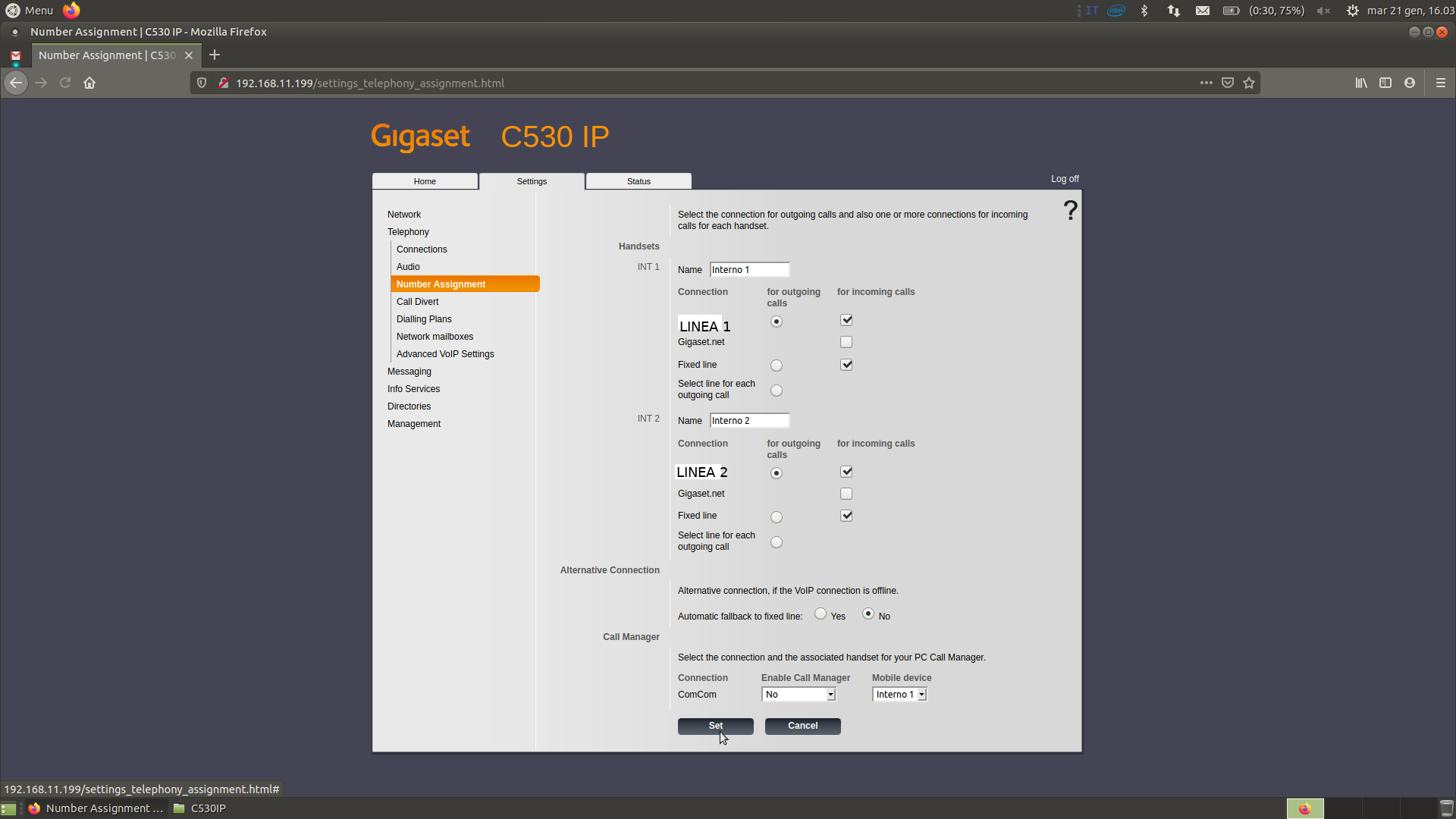The image size is (1456, 819).
Task: Close the Number Assignment tab
Action: pyautogui.click(x=189, y=55)
